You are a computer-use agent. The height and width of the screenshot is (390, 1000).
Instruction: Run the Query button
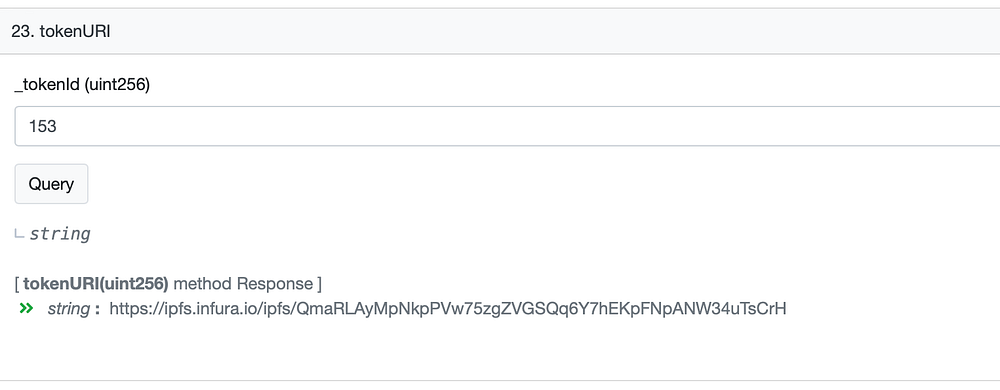point(51,184)
